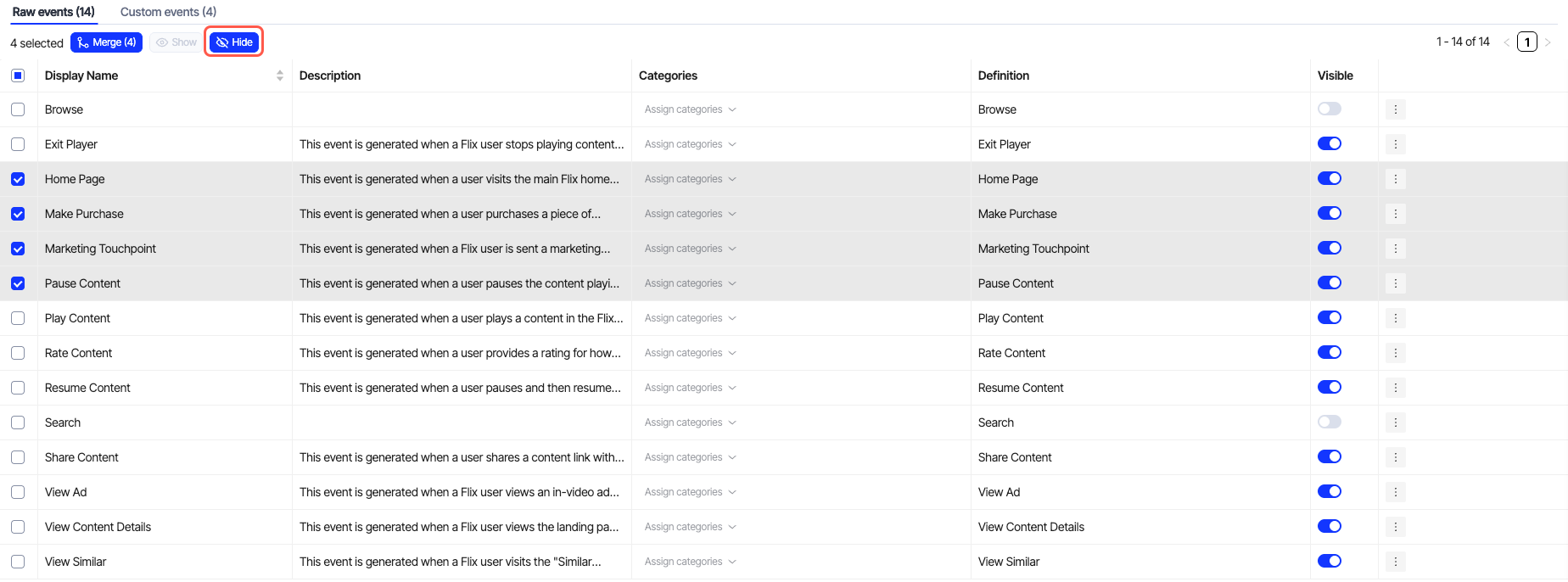
Task: Open the kebab menu on Make Purchase row
Action: 1395,214
